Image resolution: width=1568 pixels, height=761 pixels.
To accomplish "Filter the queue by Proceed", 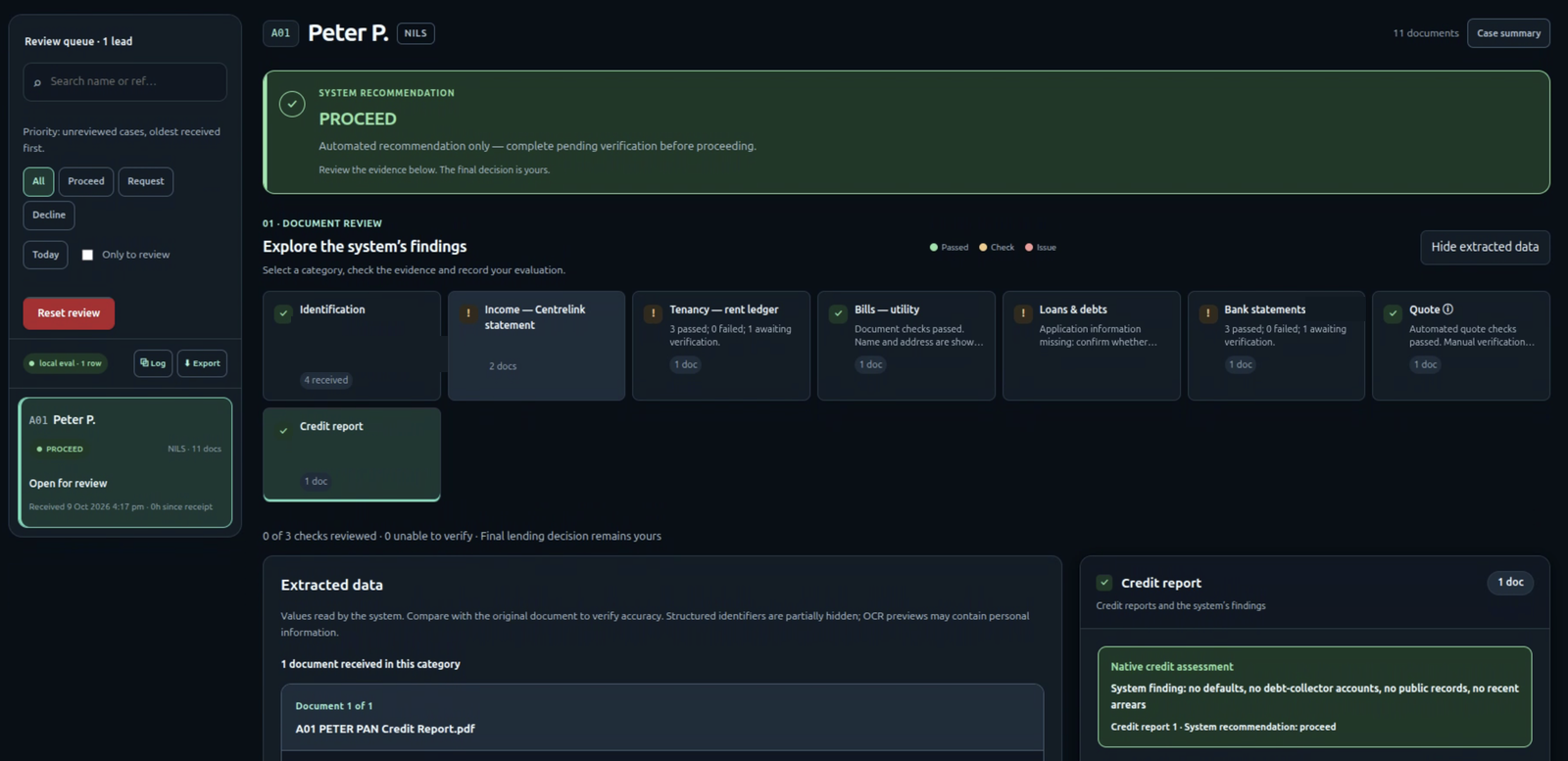I will (x=86, y=181).
